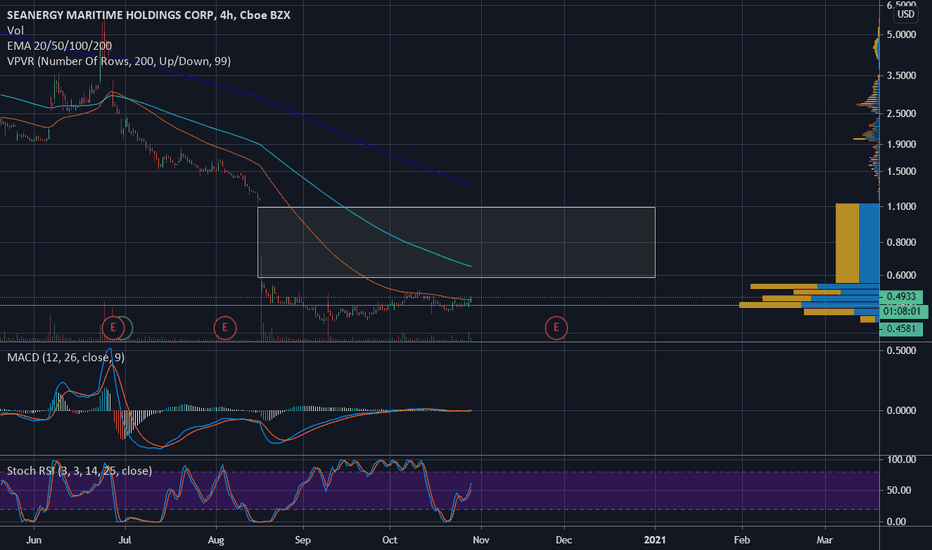
Task: Click the Feb label on time axis
Action: [742, 540]
